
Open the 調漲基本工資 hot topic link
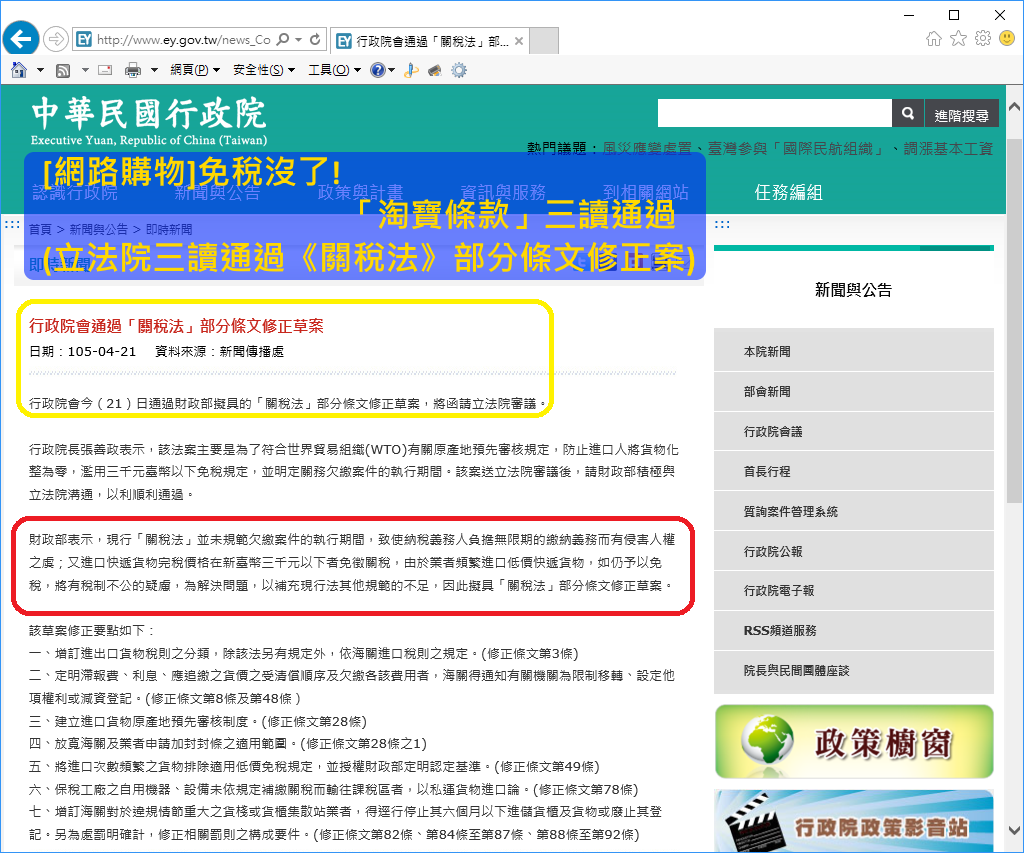coord(948,149)
